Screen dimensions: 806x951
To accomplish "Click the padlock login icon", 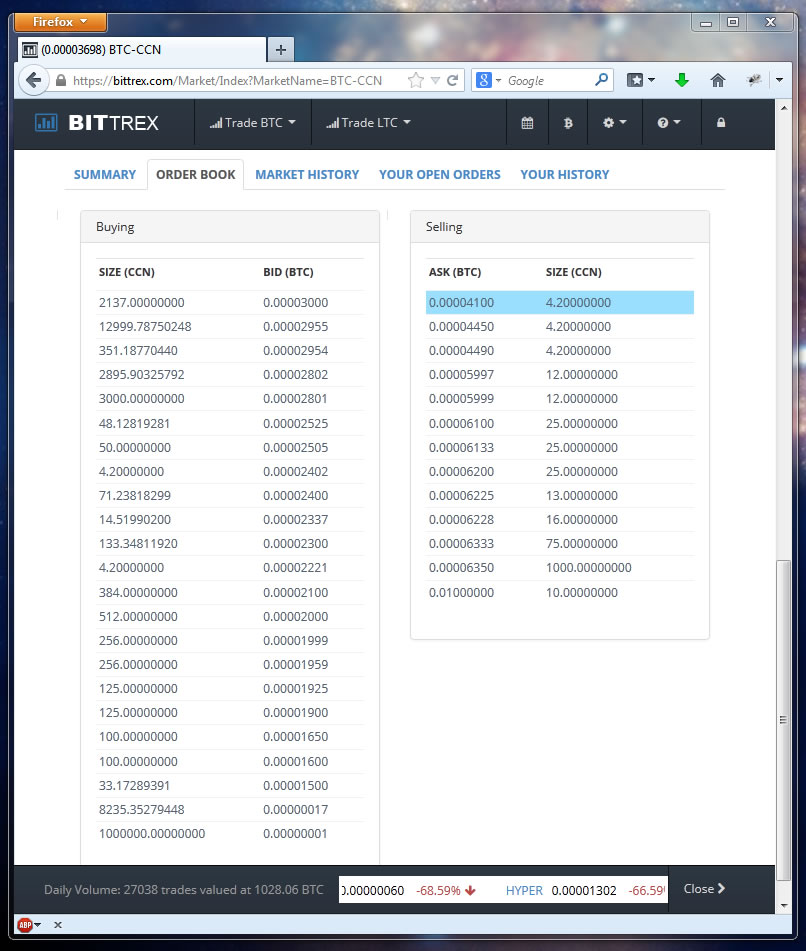I will 720,123.
